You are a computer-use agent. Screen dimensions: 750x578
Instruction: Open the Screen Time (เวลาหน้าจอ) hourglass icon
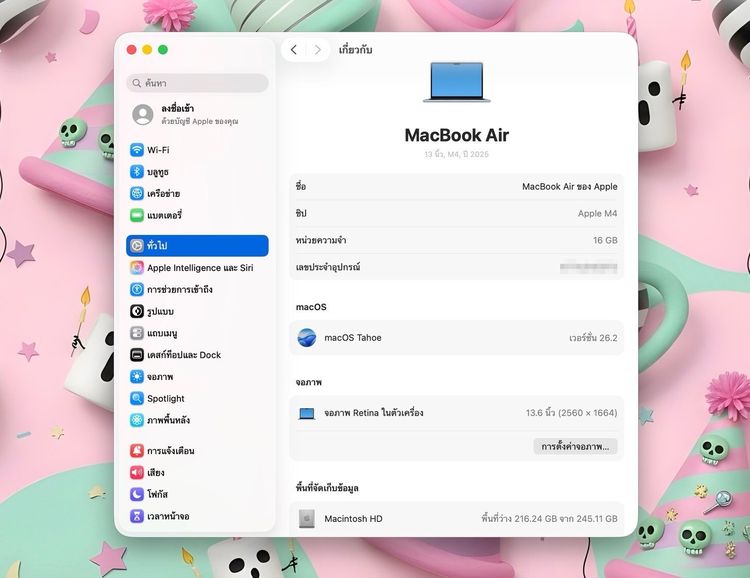click(137, 516)
